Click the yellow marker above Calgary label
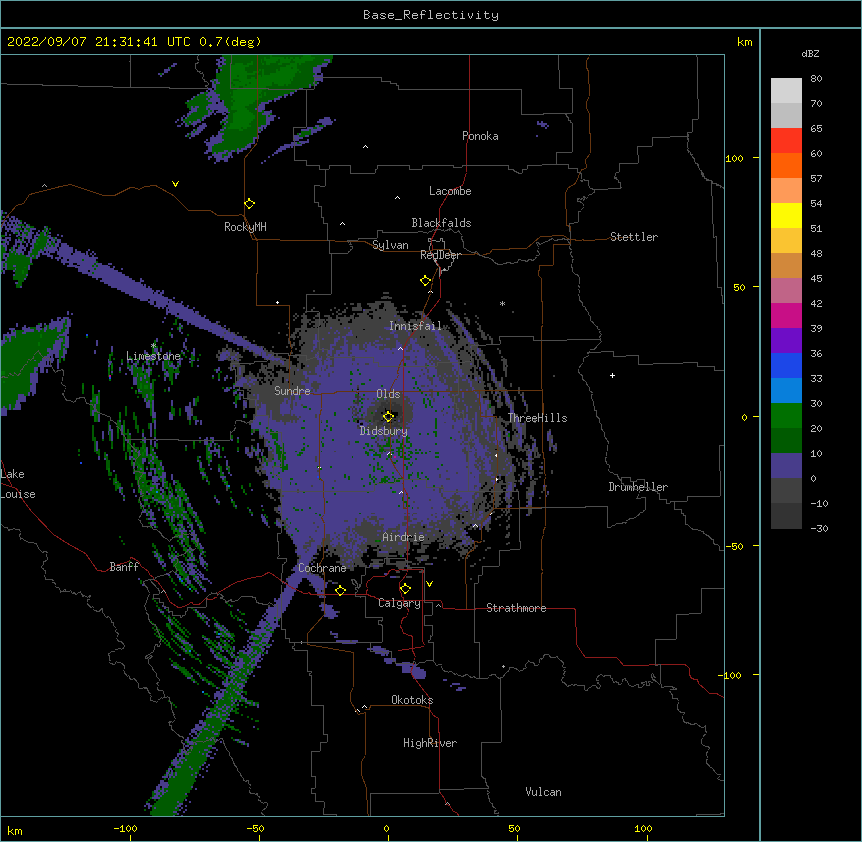The image size is (862, 842). point(405,589)
